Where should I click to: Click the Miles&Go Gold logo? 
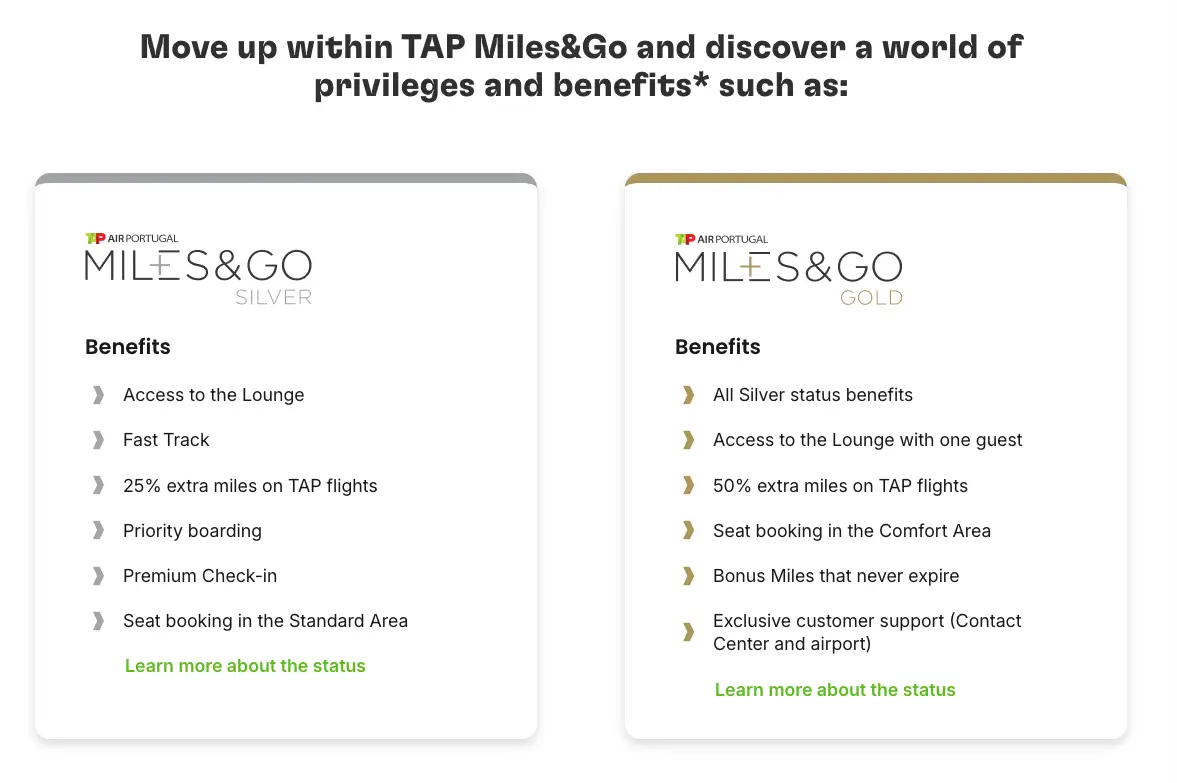click(788, 268)
